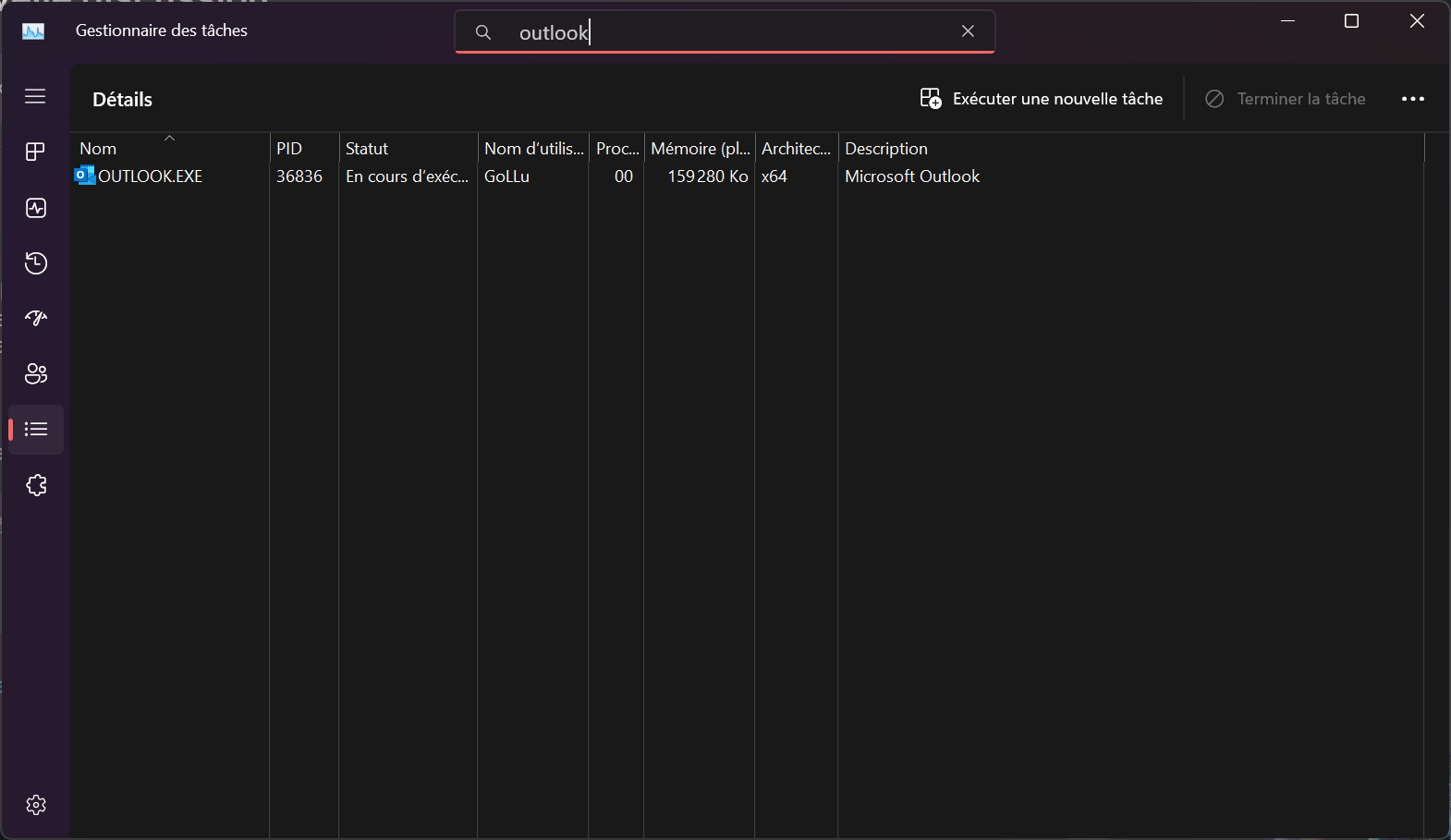This screenshot has width=1451, height=840.
Task: Sort by the PID column header
Action: [x=304, y=148]
